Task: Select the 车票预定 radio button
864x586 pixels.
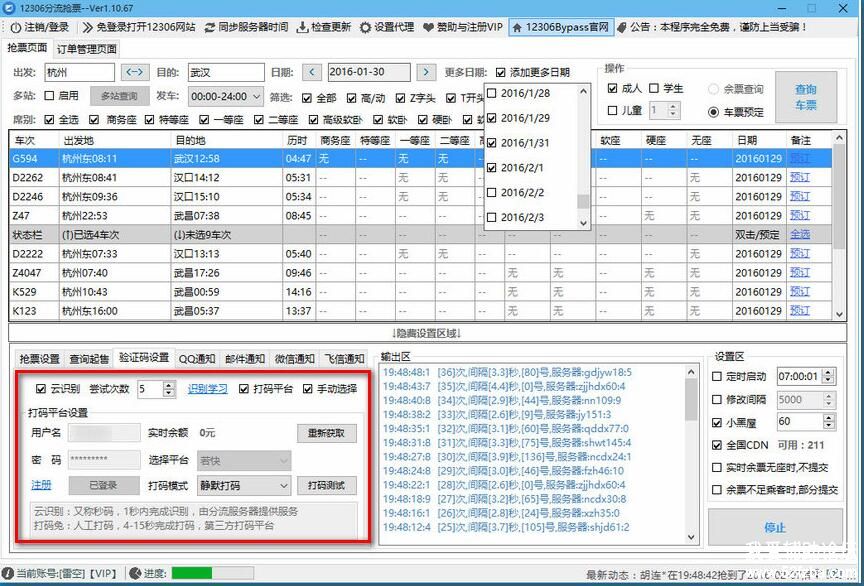Action: tap(713, 112)
